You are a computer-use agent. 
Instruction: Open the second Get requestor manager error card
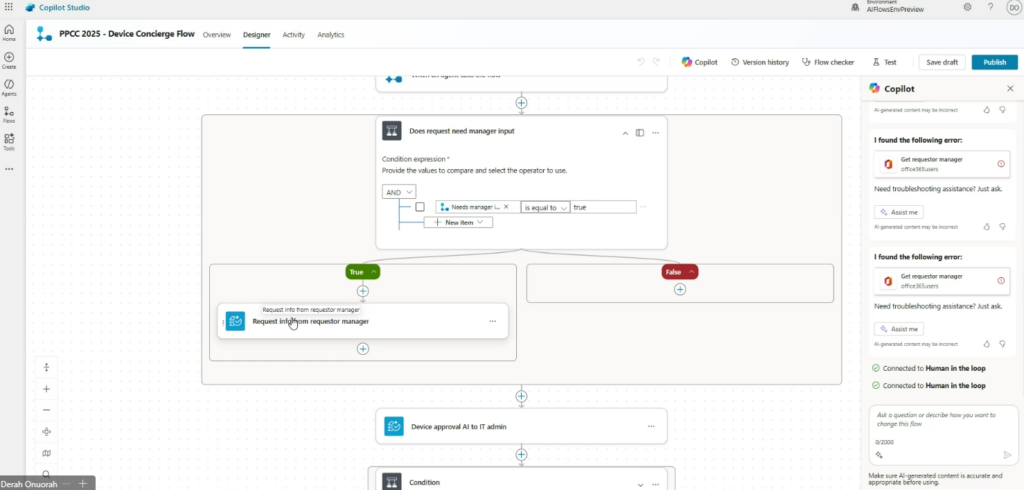tap(942, 280)
